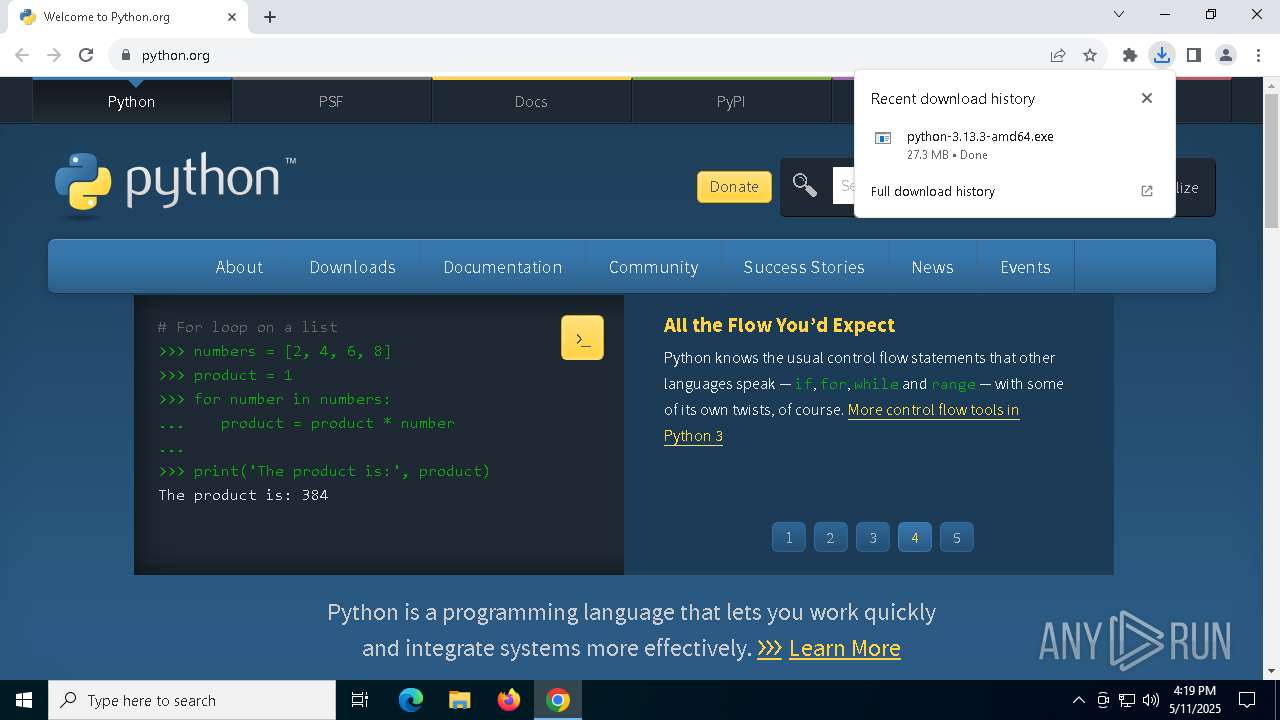Viewport: 1280px width, 720px height.
Task: Go to slide 2 of code samples
Action: click(830, 537)
